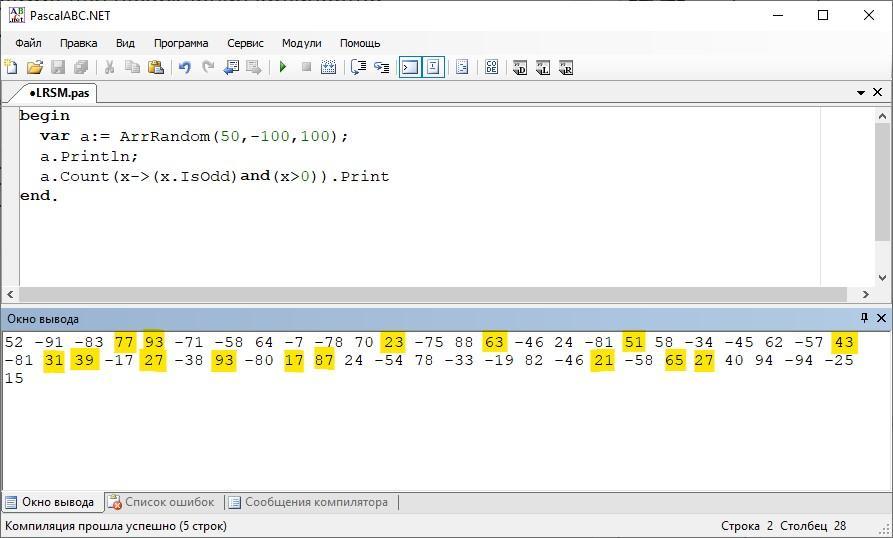Click on a.Println line in editor
Screen dimensions: 893x538
coord(89,156)
